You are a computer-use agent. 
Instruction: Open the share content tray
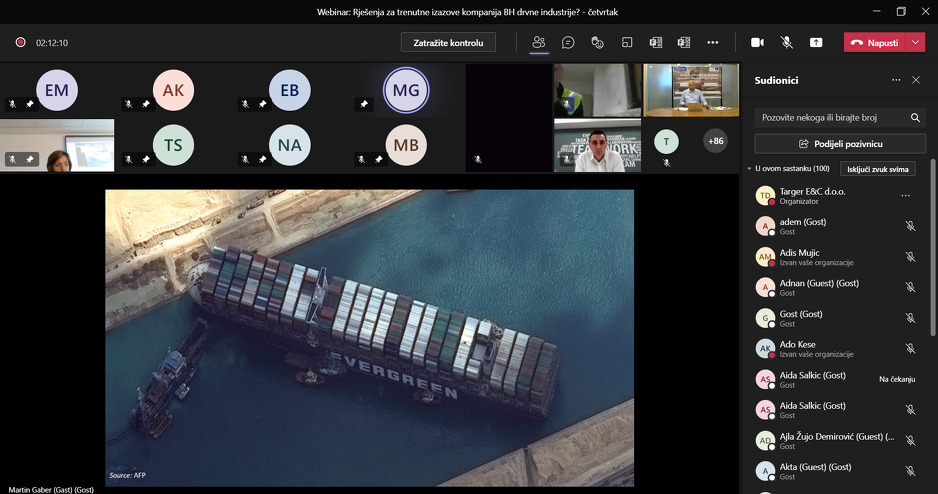(816, 42)
